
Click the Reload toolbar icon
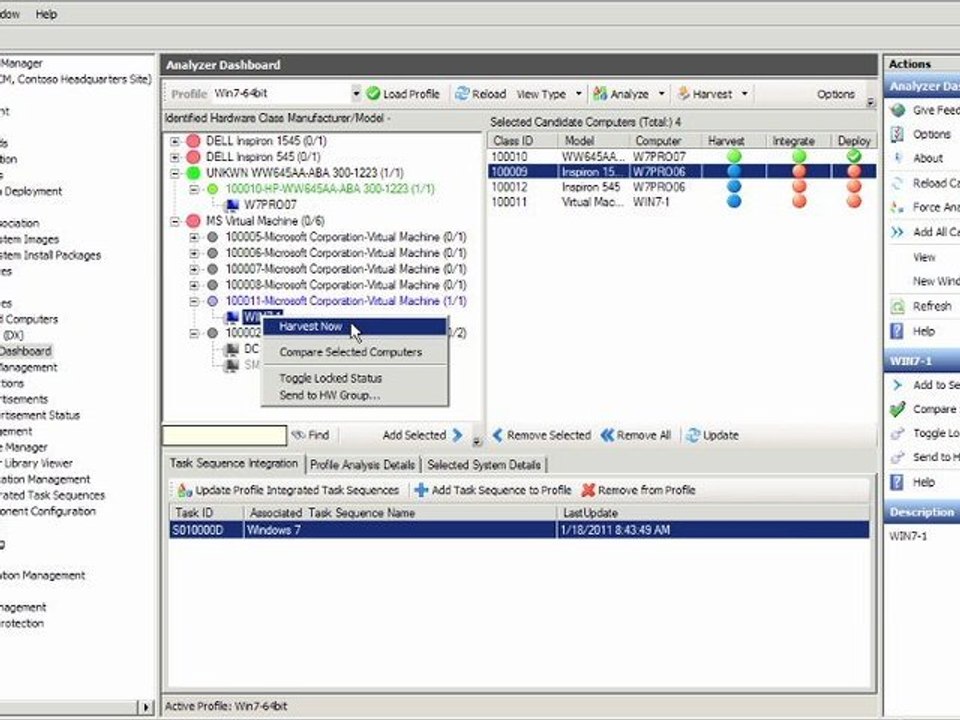[462, 94]
